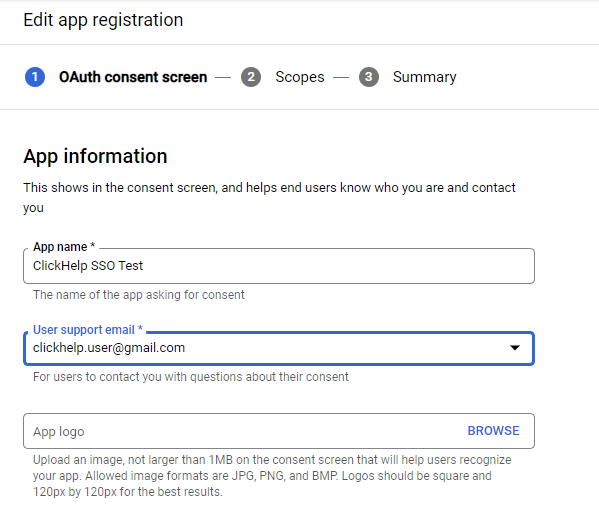Focus the App name input field

pyautogui.click(x=279, y=266)
